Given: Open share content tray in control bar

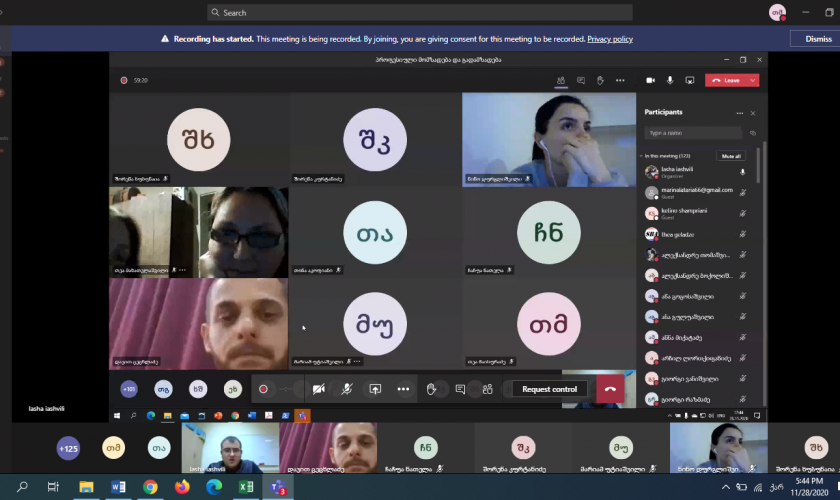Looking at the screenshot, I should 375,389.
